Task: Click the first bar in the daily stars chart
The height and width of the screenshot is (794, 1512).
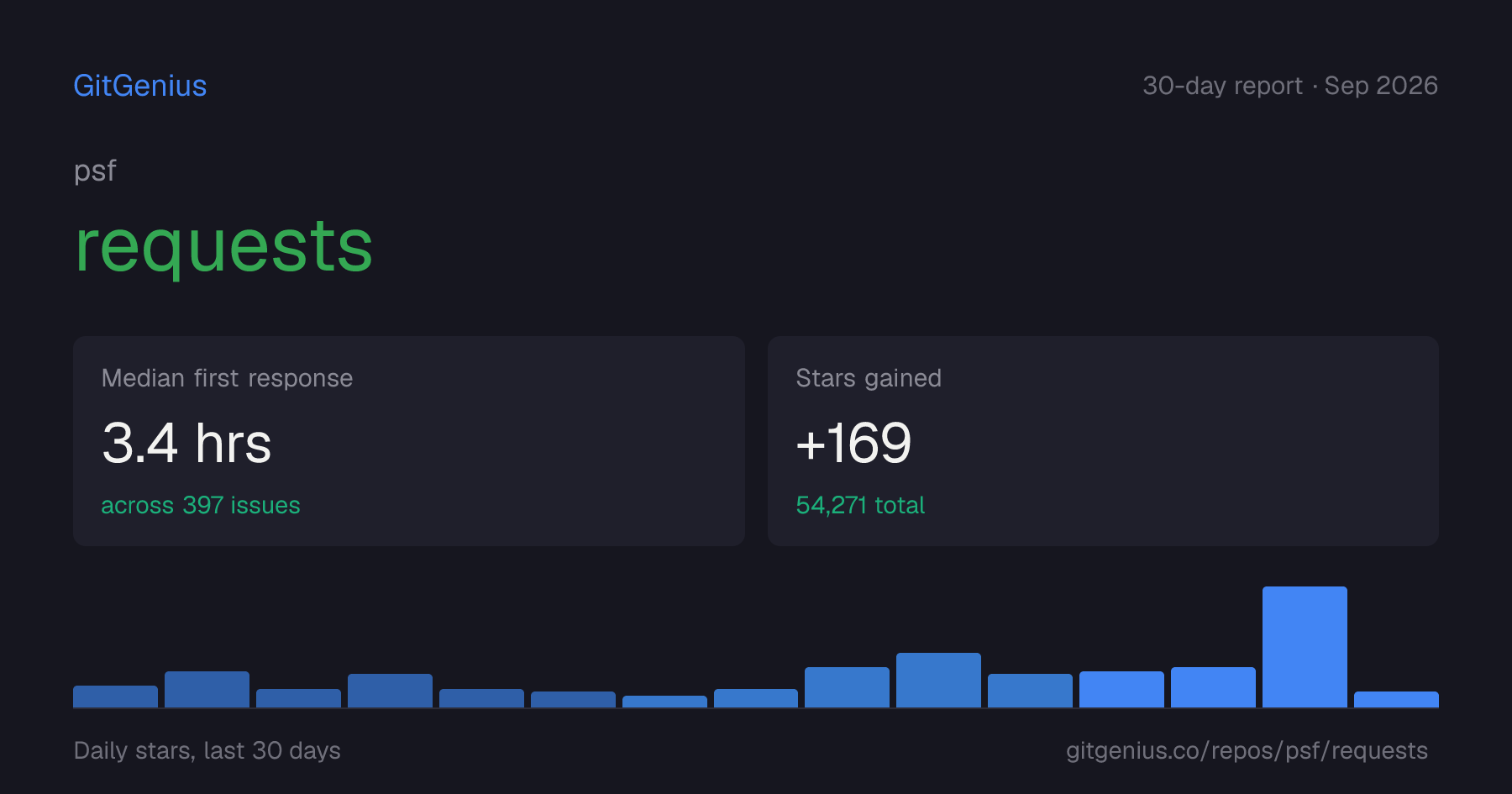Action: click(115, 697)
